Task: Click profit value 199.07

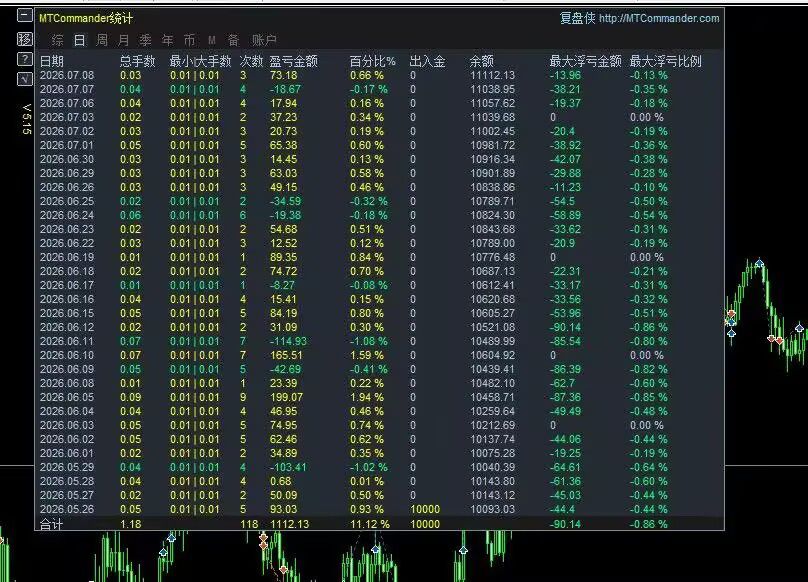Action: 287,397
